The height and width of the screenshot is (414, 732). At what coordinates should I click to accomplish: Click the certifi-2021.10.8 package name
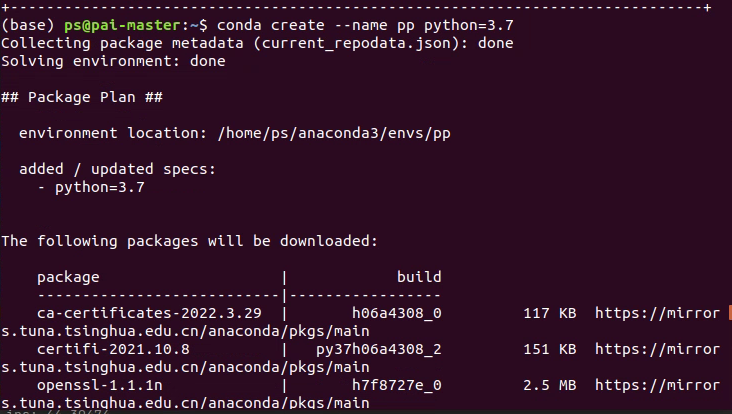coord(113,349)
